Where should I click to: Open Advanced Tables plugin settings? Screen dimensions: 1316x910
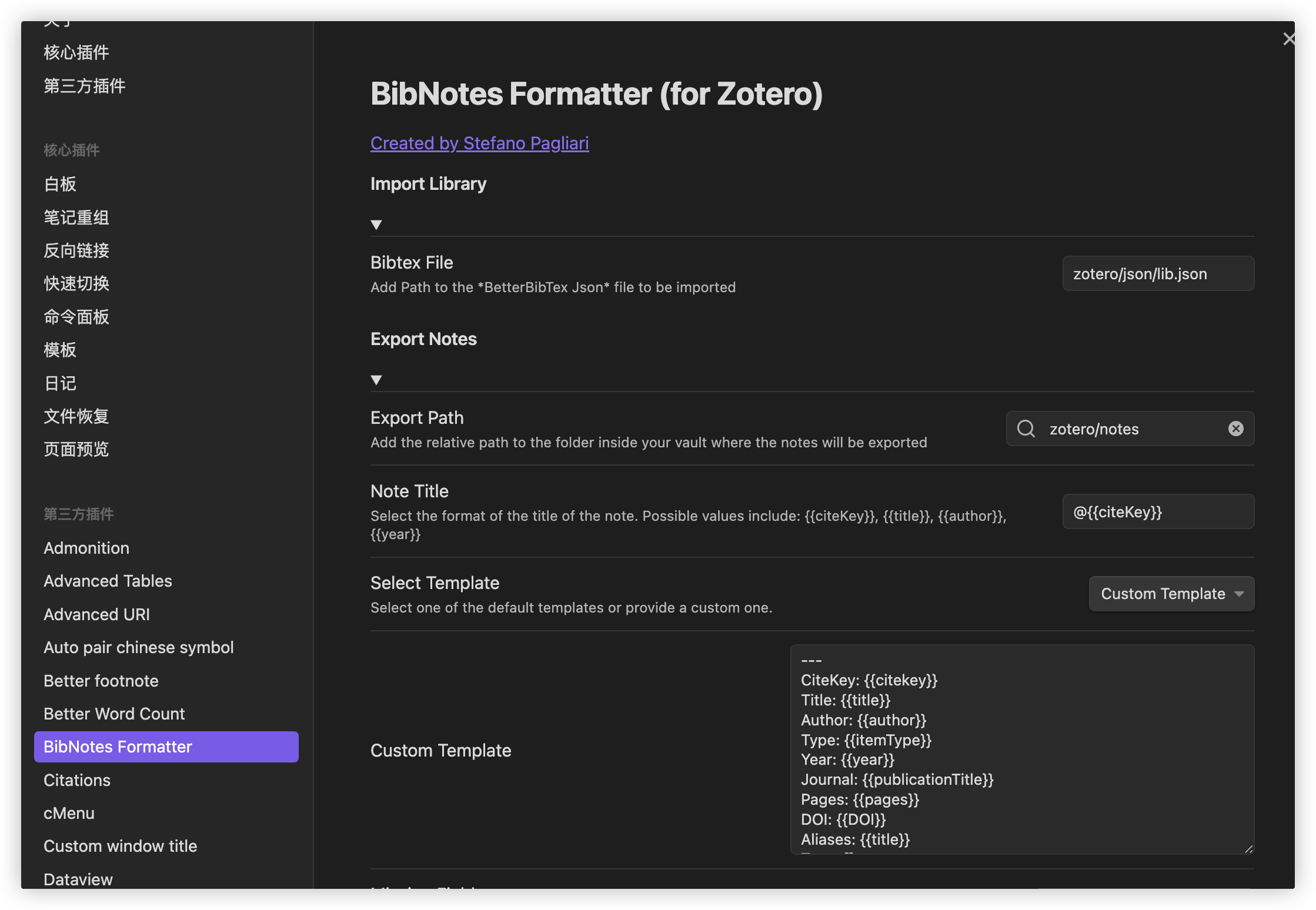[x=108, y=581]
